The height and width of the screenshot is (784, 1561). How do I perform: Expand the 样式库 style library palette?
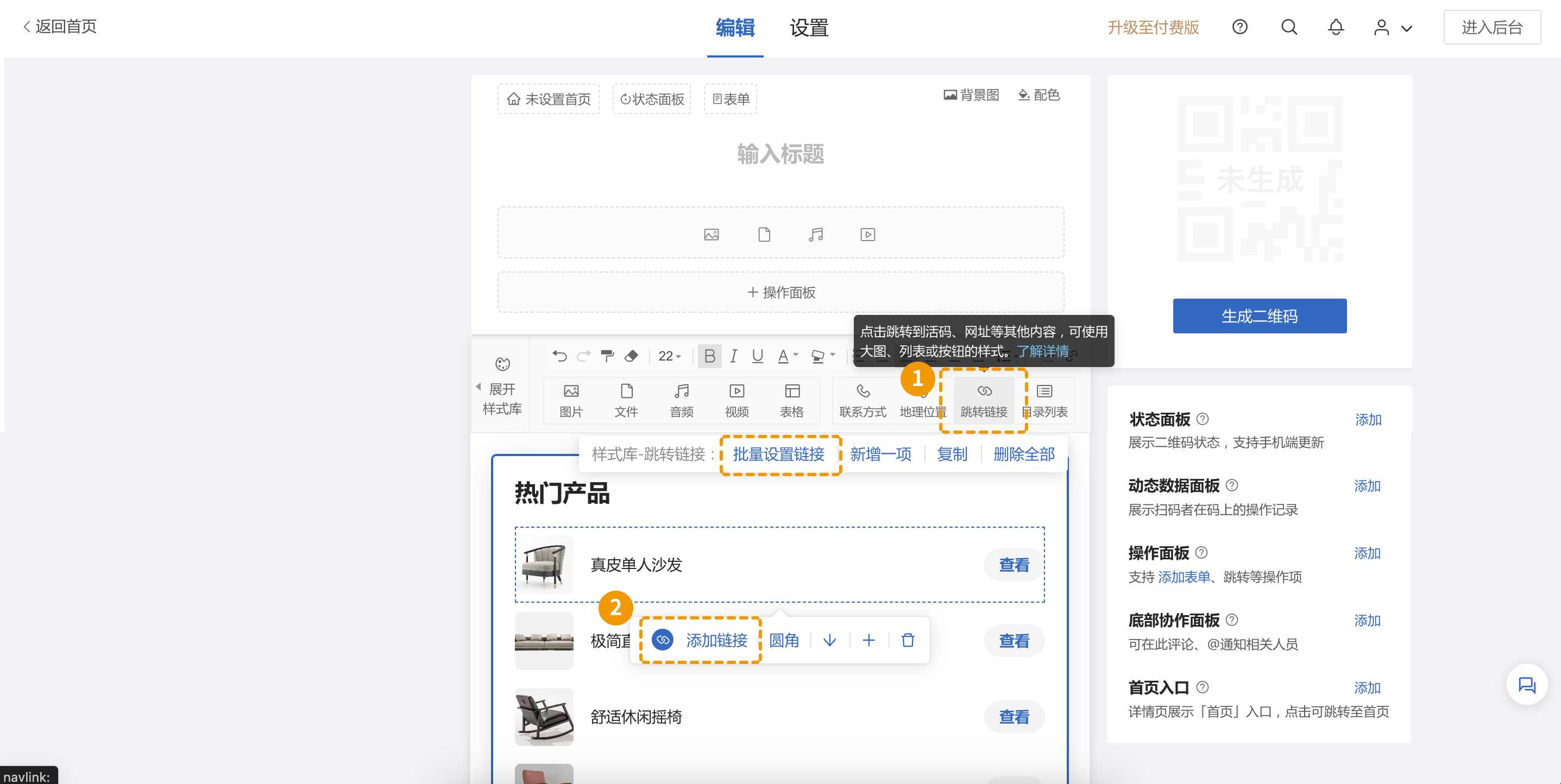click(x=502, y=386)
